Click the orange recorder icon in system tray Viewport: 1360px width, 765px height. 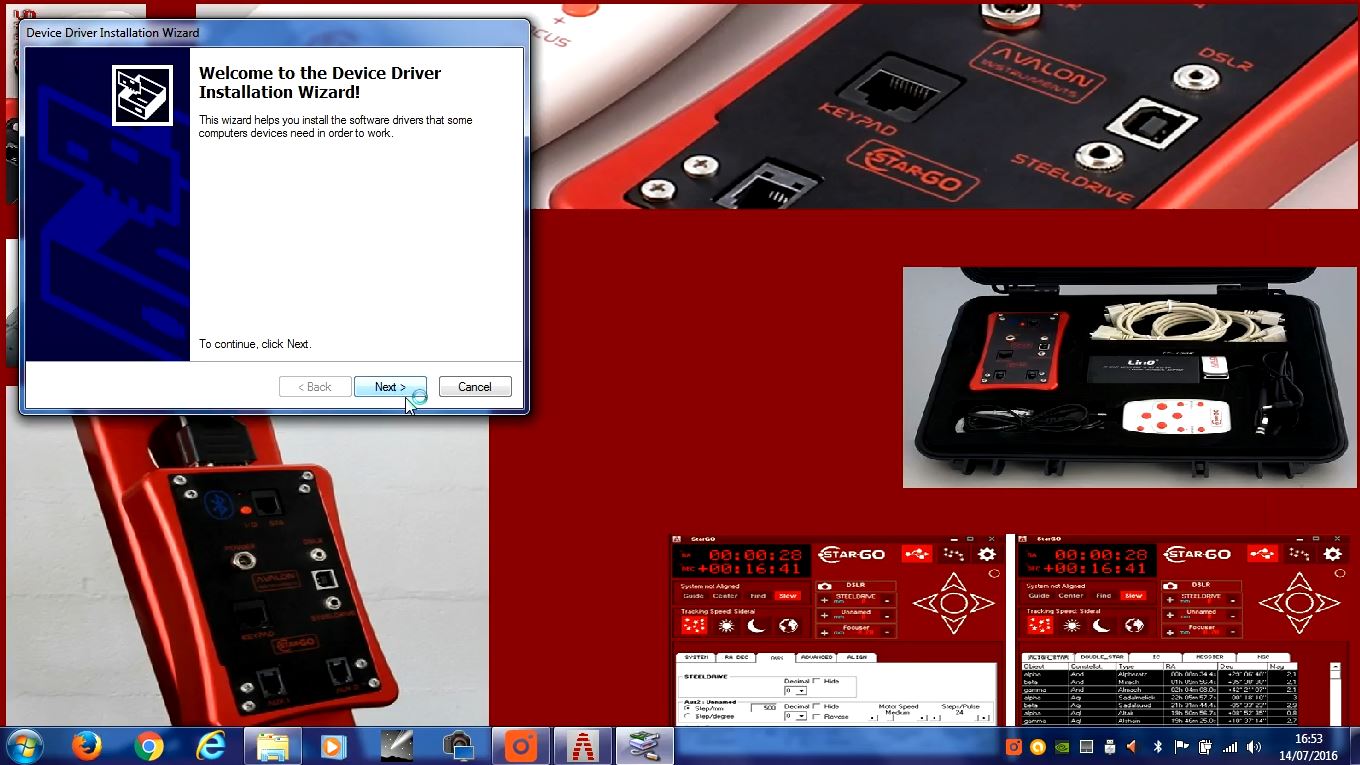(x=1013, y=747)
